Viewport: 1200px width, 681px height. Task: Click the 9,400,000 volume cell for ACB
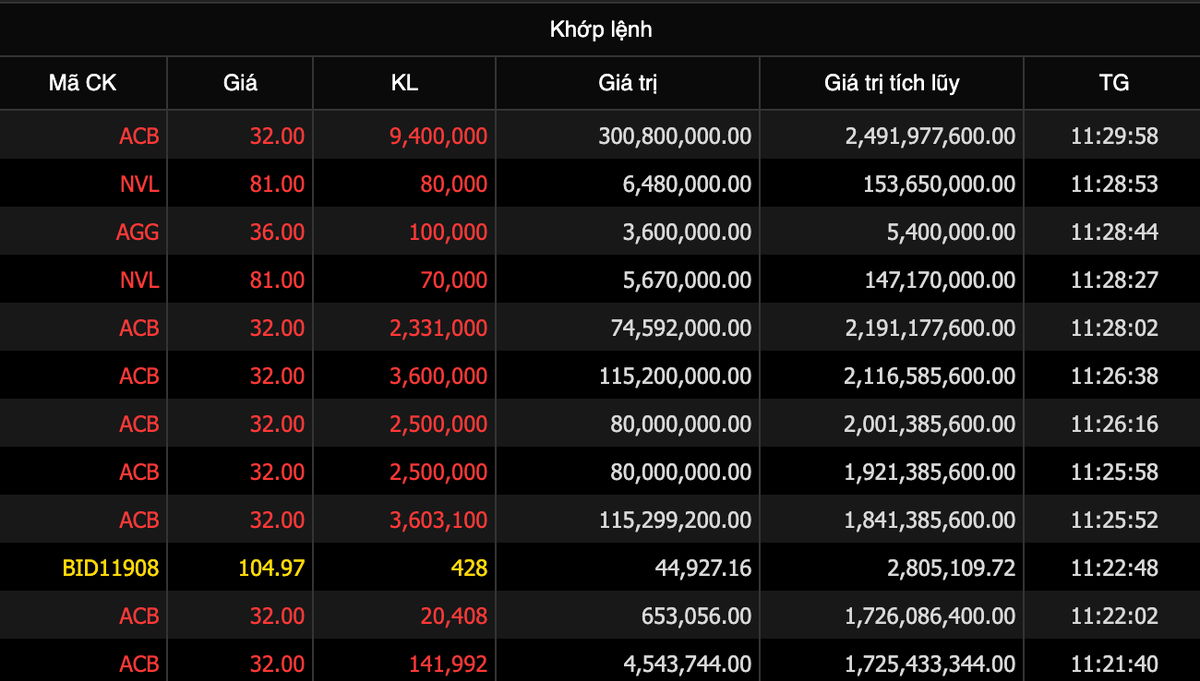(x=434, y=135)
